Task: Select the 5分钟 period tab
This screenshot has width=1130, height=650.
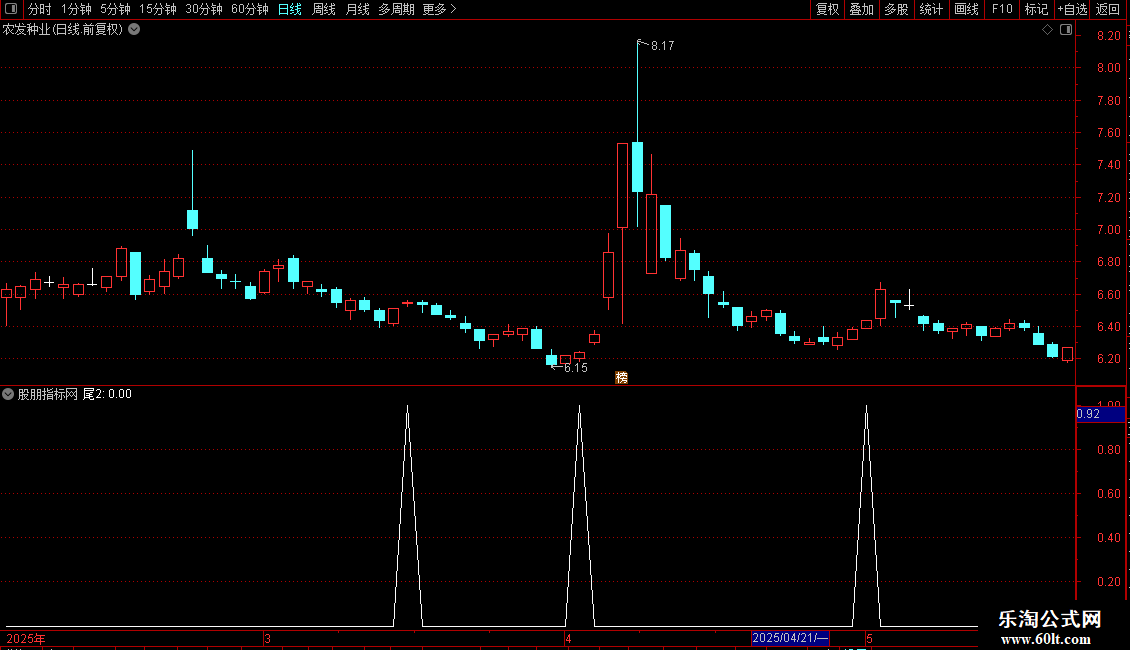Action: [x=115, y=9]
